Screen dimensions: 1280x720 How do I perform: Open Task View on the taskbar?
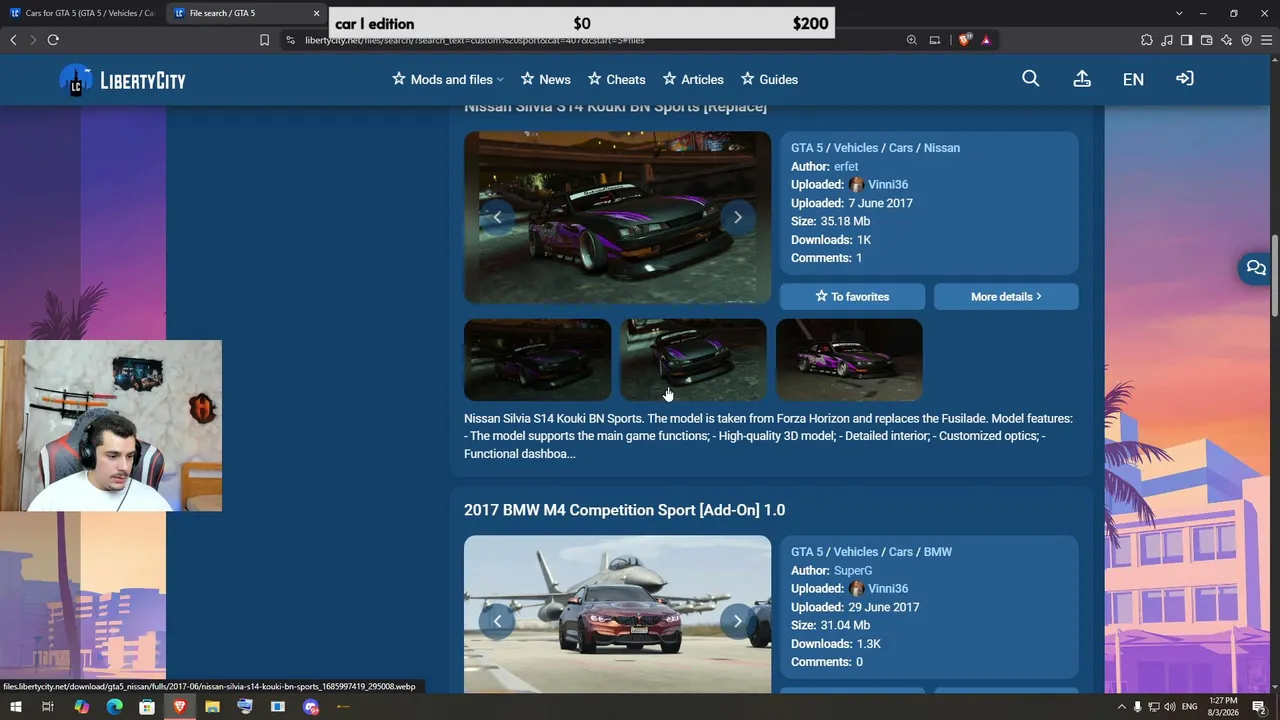click(47, 707)
